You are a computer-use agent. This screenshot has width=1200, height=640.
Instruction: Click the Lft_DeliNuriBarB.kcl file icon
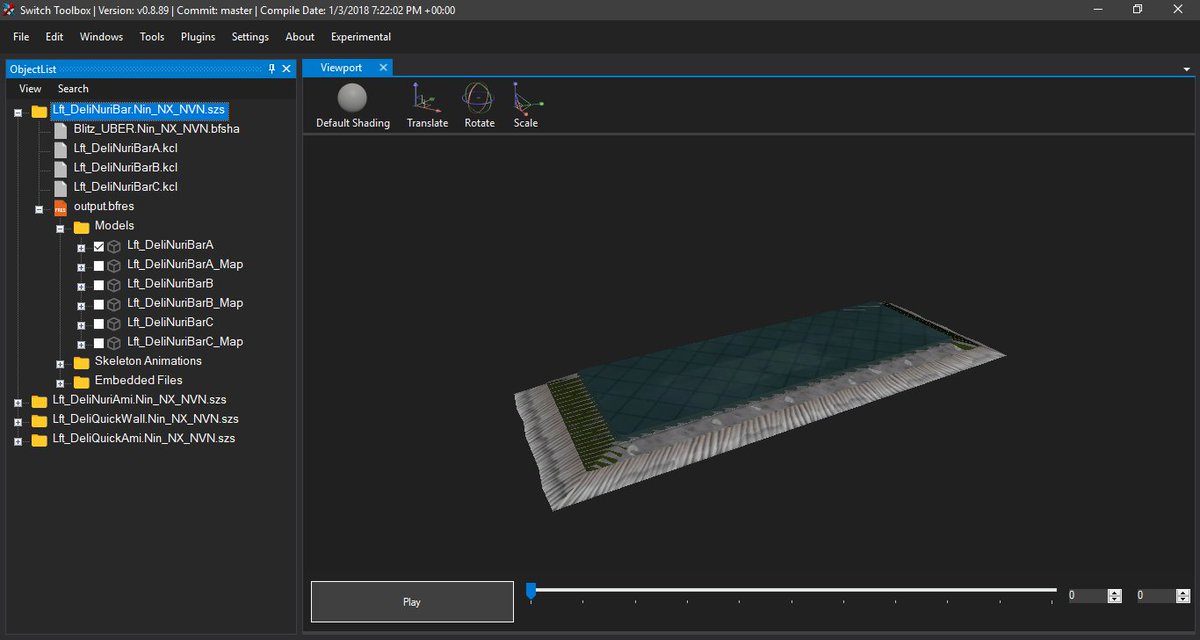tap(60, 167)
